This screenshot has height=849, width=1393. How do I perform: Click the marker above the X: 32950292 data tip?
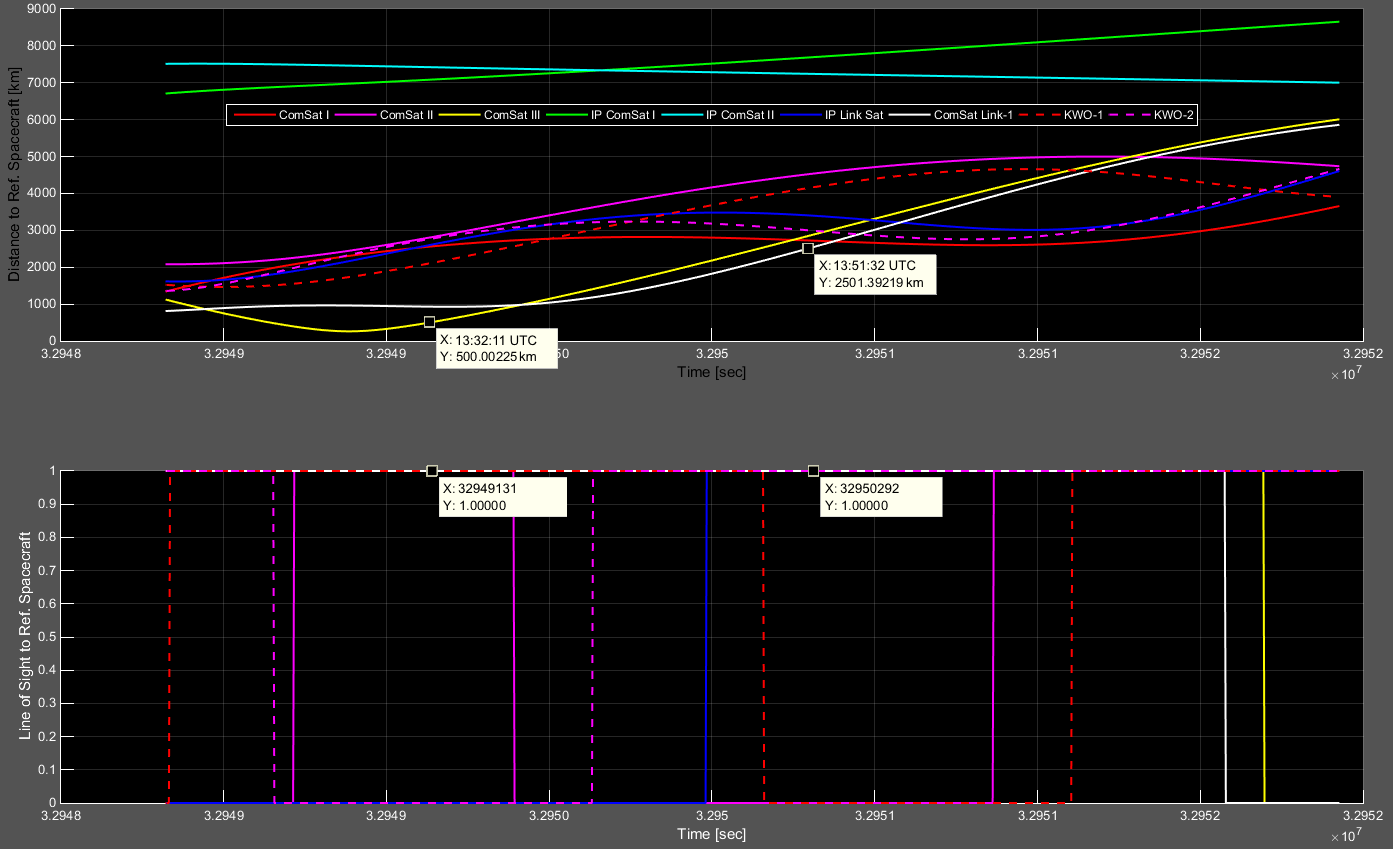(813, 471)
